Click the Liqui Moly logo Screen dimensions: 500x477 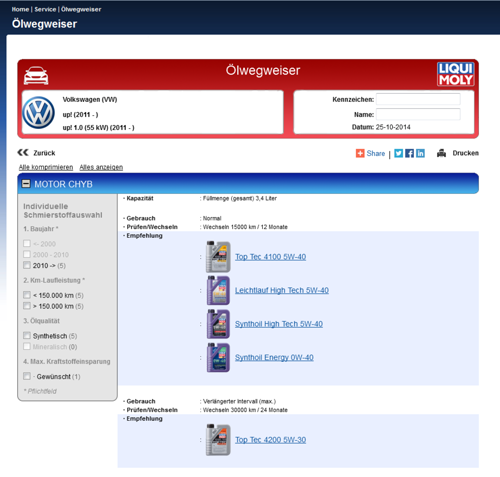click(456, 74)
